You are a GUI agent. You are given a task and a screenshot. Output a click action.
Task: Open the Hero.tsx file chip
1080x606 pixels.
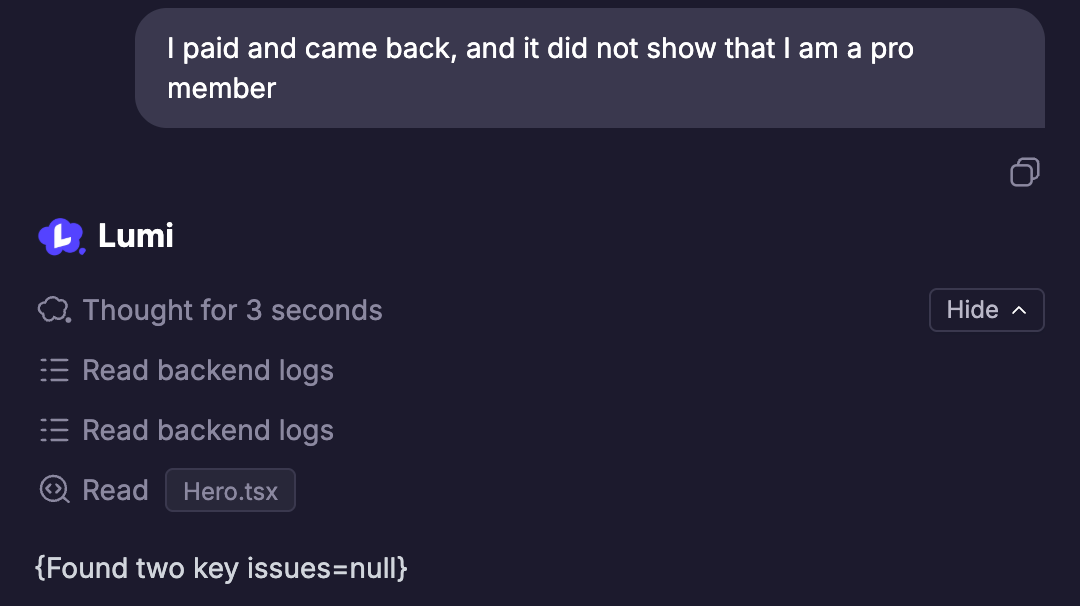[230, 490]
